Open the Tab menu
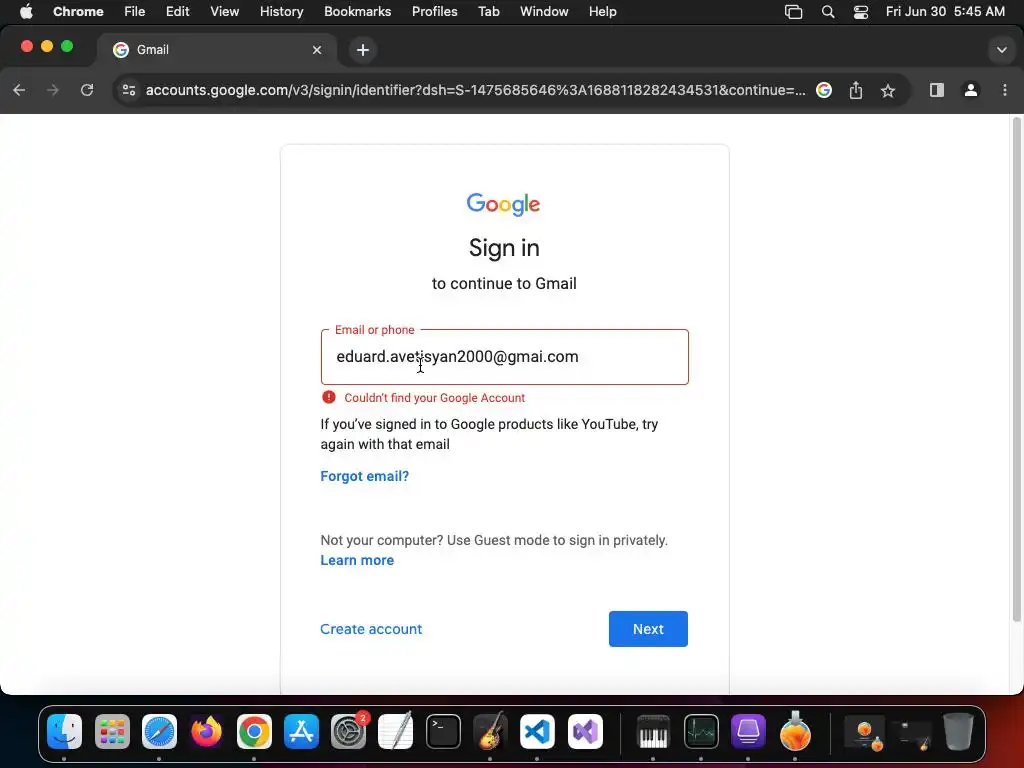Screen dimensions: 1024x768 (488, 11)
